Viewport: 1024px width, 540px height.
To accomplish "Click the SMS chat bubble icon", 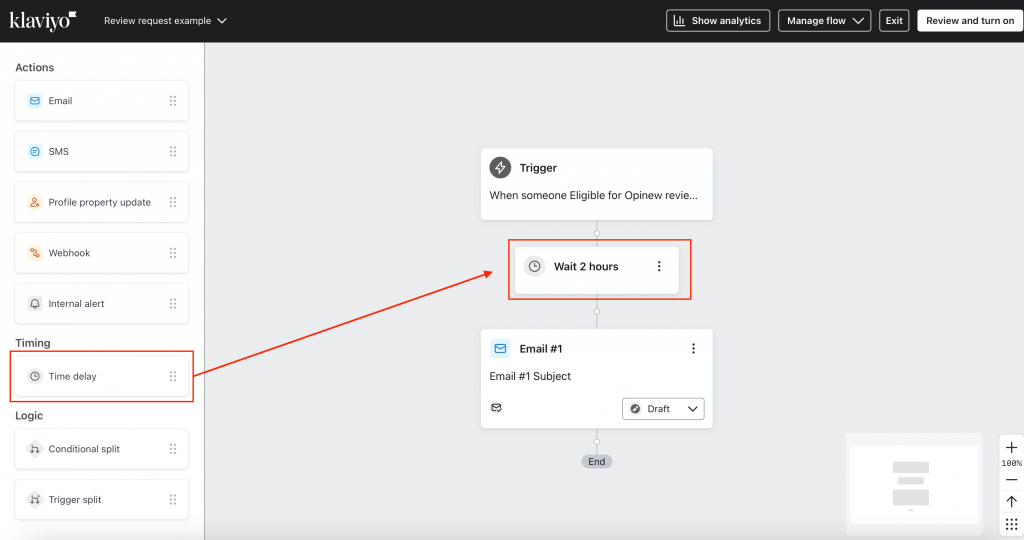I will tap(35, 151).
